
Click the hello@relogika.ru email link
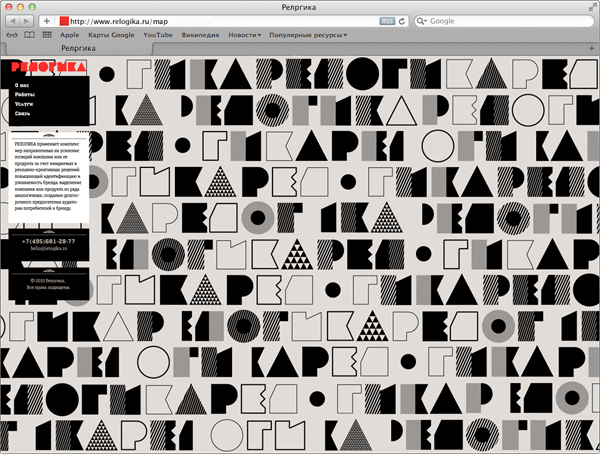coord(46,249)
